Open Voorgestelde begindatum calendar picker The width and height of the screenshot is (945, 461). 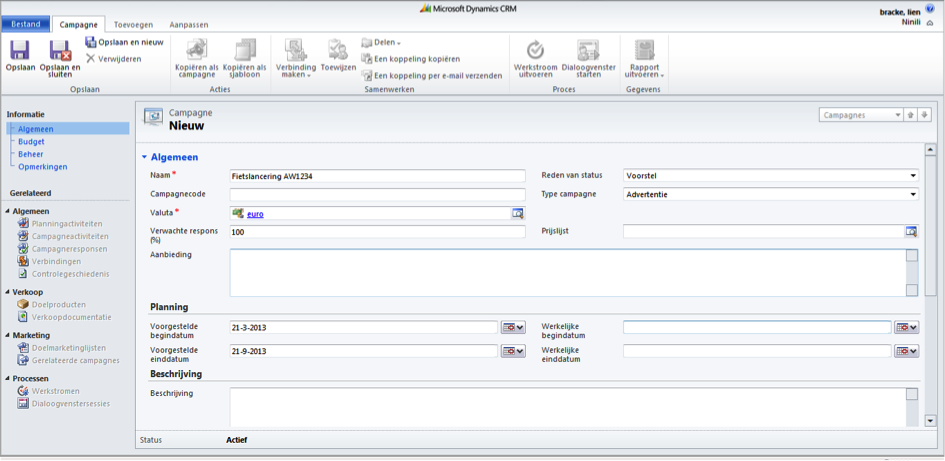click(x=513, y=327)
